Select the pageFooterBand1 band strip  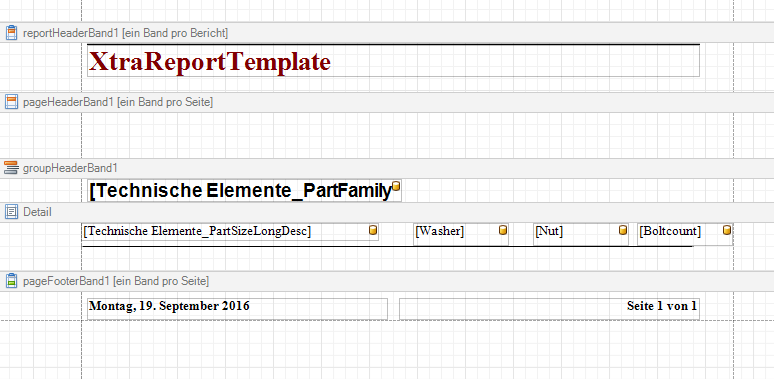pos(387,281)
